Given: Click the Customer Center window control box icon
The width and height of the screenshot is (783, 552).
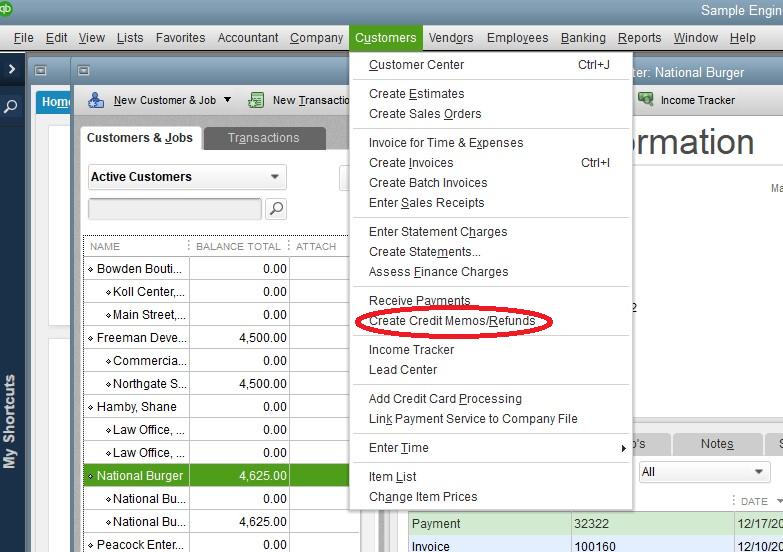Looking at the screenshot, I should click(83, 70).
